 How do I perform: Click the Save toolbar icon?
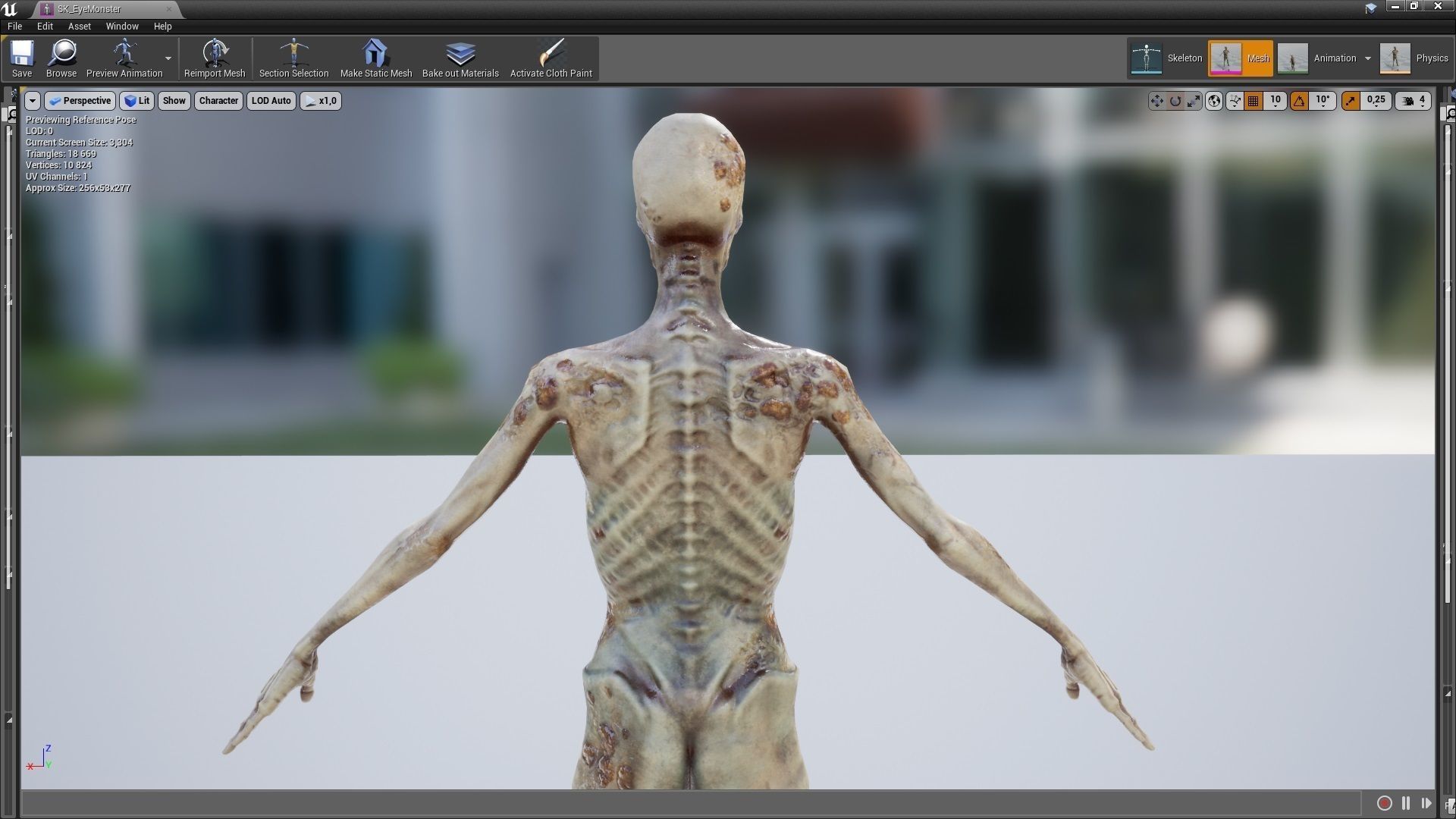(21, 58)
